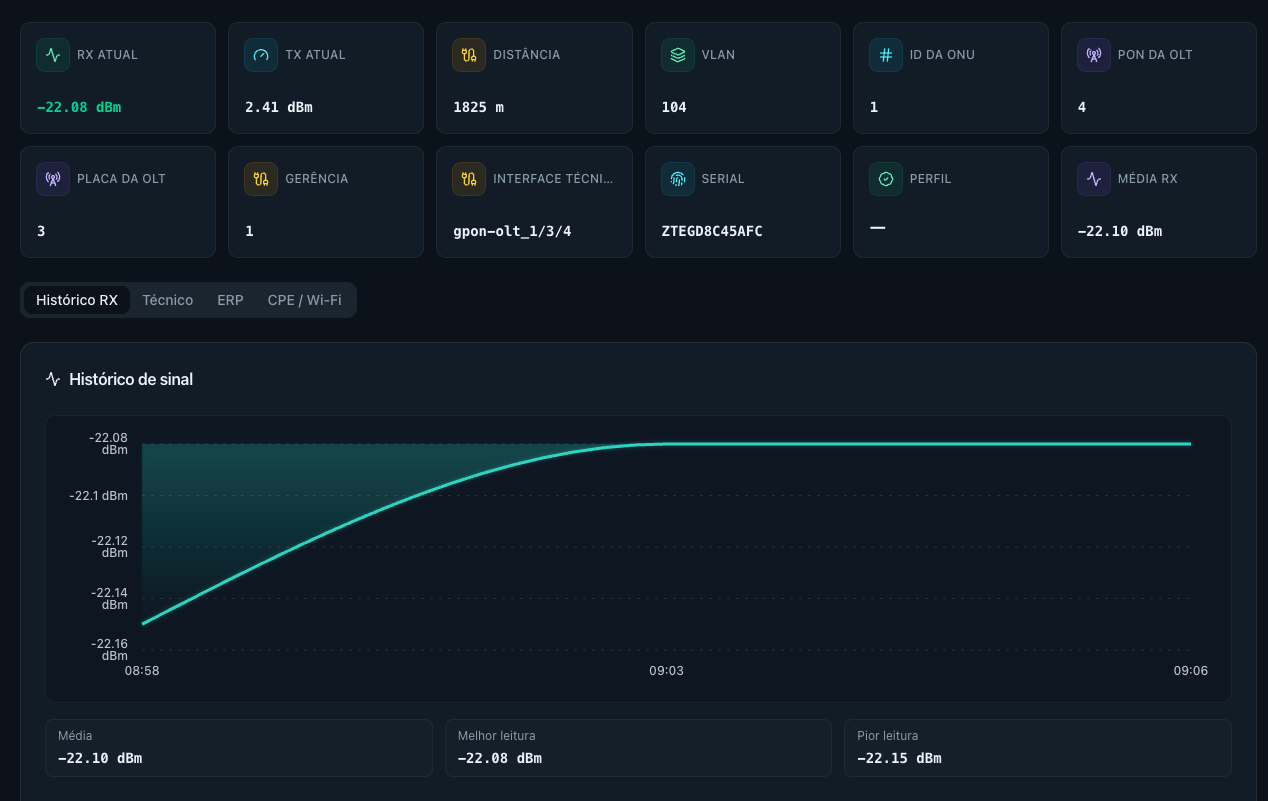Click the -22.1 dBm axis label
Image resolution: width=1268 pixels, height=801 pixels.
[99, 495]
